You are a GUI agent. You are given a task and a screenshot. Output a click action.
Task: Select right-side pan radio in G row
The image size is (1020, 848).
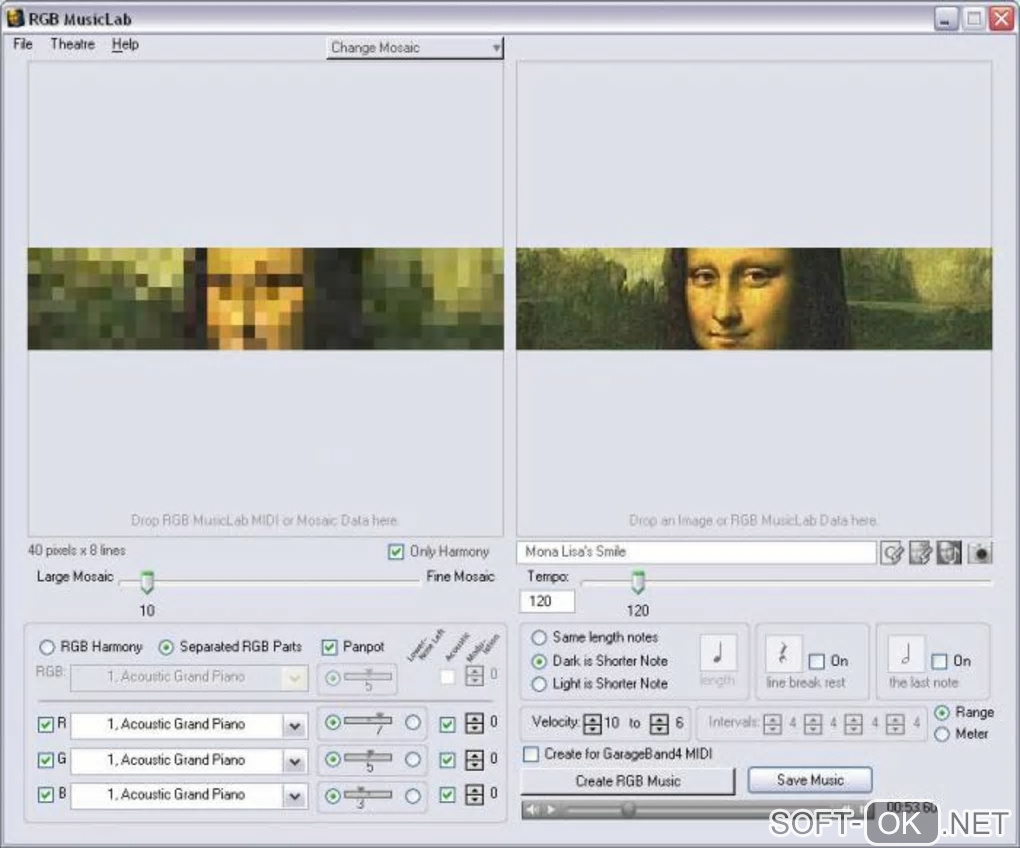[x=412, y=760]
